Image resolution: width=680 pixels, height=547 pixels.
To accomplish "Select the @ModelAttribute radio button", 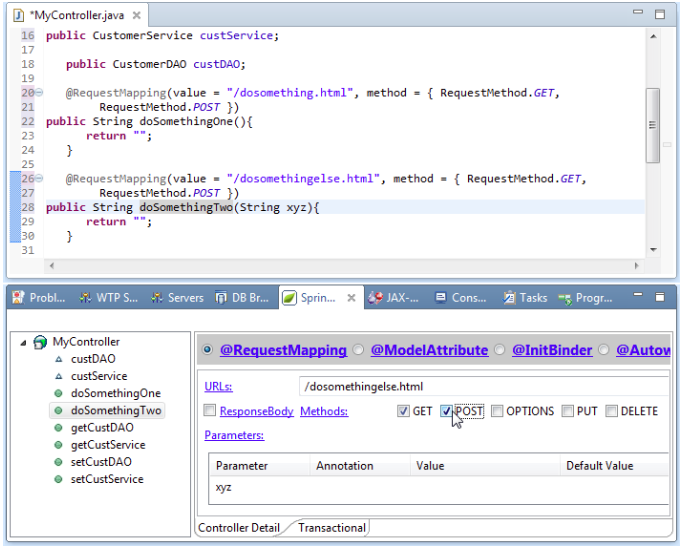I will tap(358, 349).
